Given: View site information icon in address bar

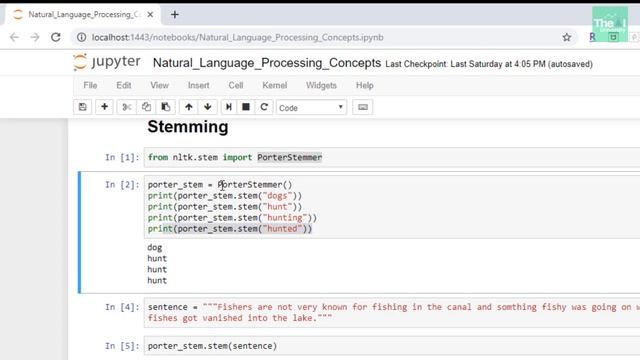Looking at the screenshot, I should [82, 38].
